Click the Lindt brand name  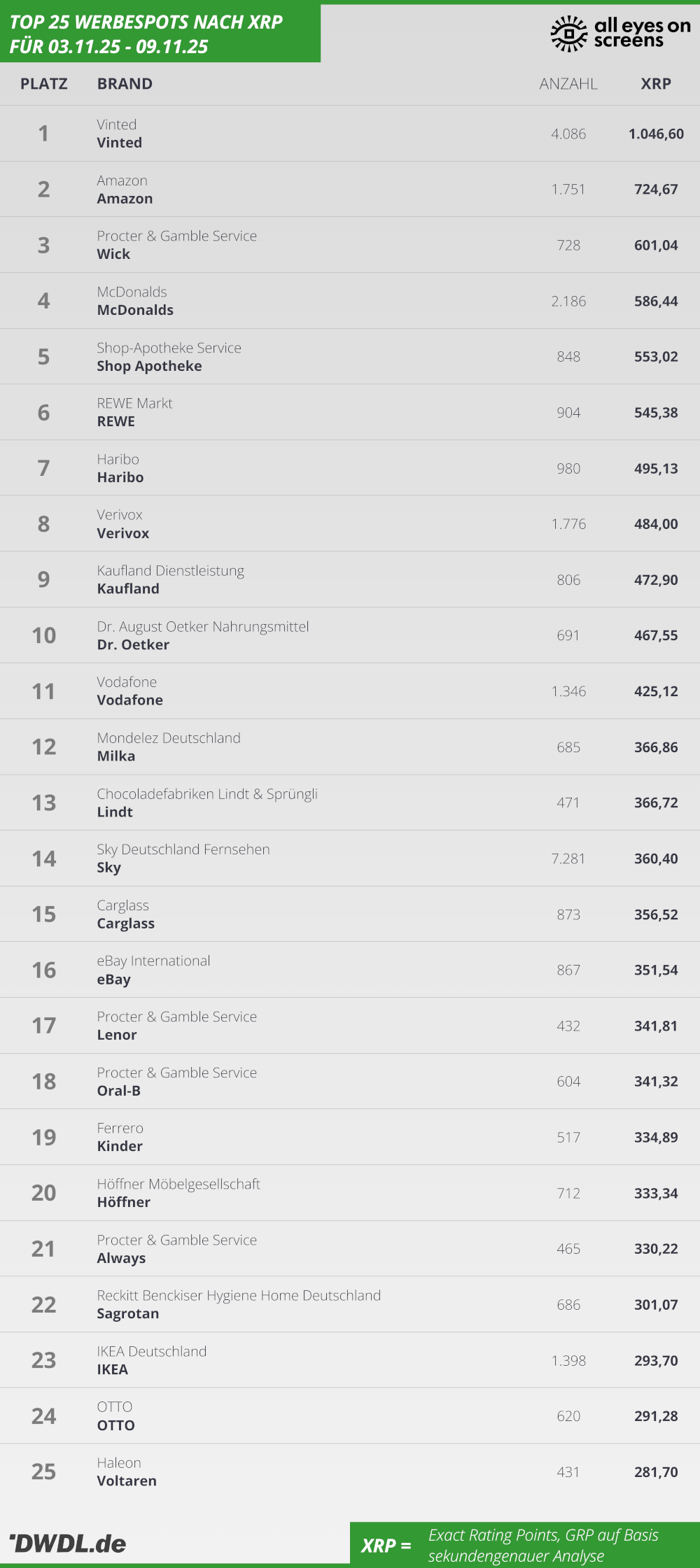point(115,812)
